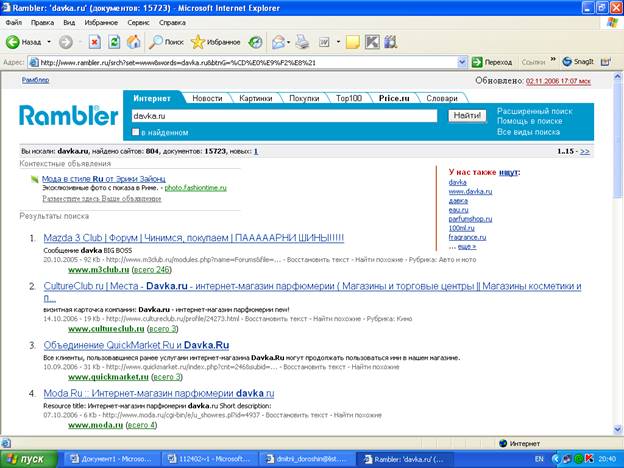Select the Интернет search tab
This screenshot has height=468, width=624.
[152, 98]
